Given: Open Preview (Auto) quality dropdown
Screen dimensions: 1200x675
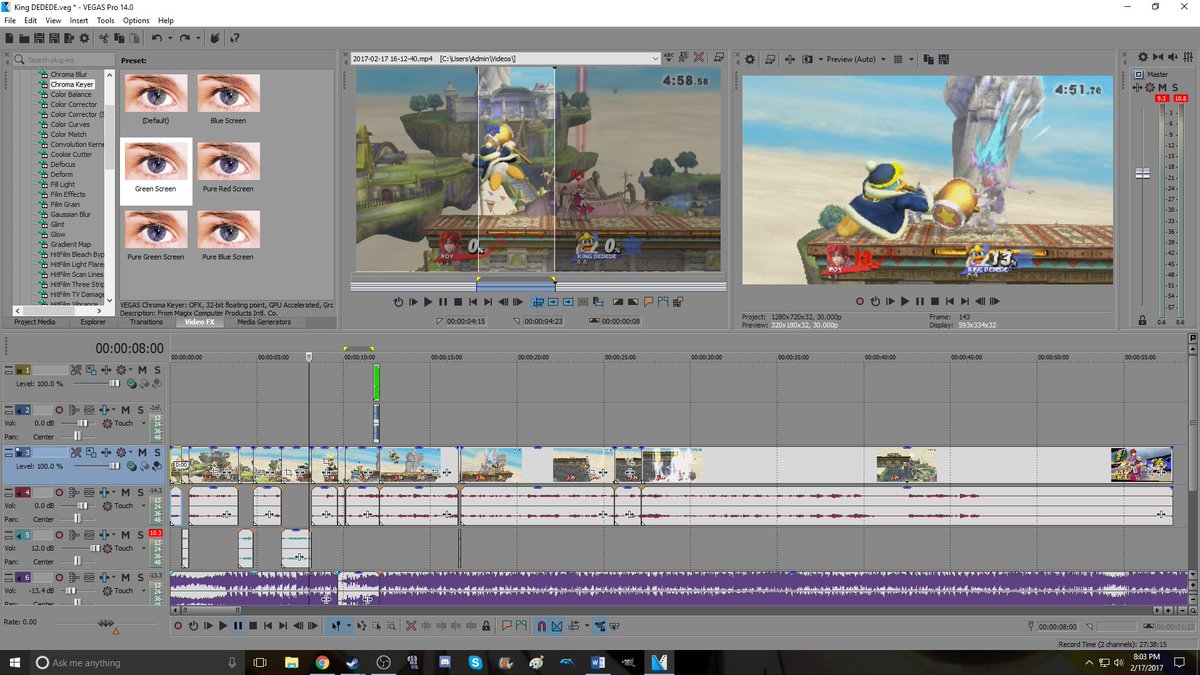Looking at the screenshot, I should (883, 59).
